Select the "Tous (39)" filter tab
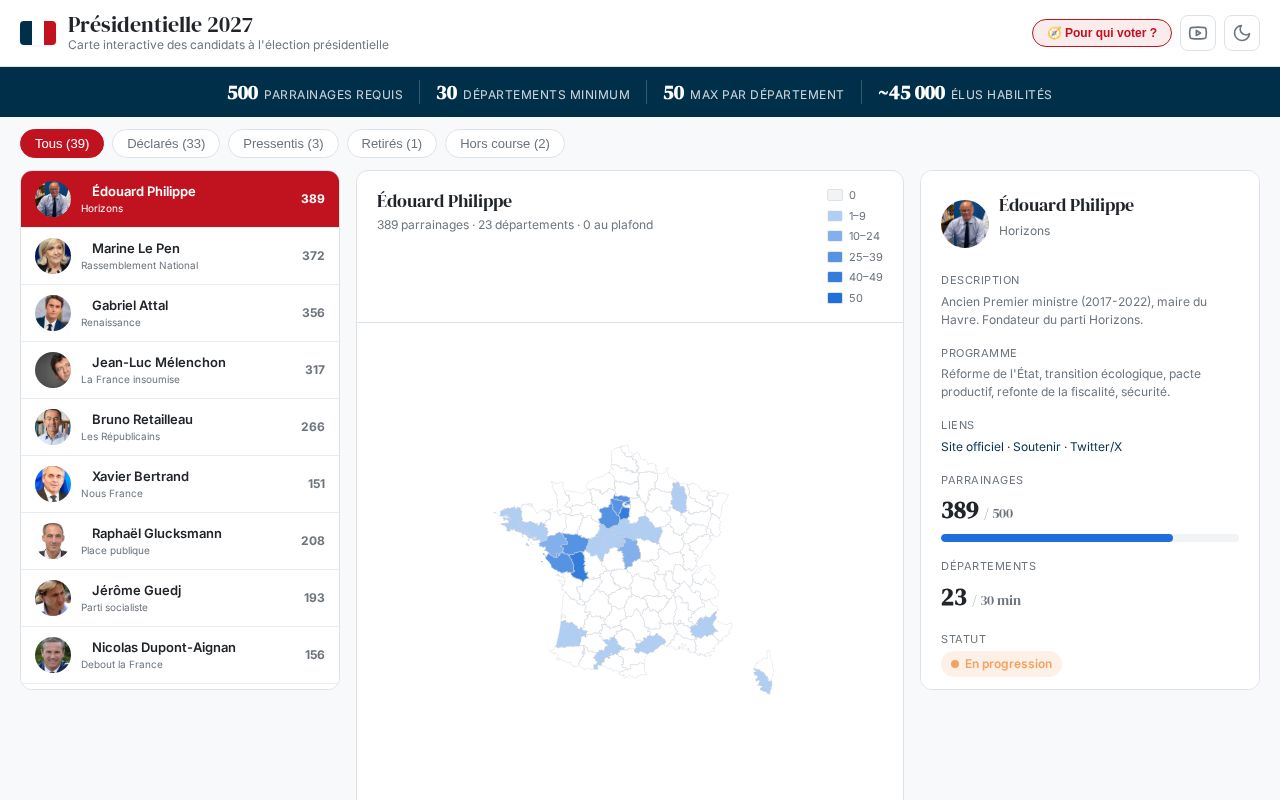The image size is (1280, 800). coord(62,144)
